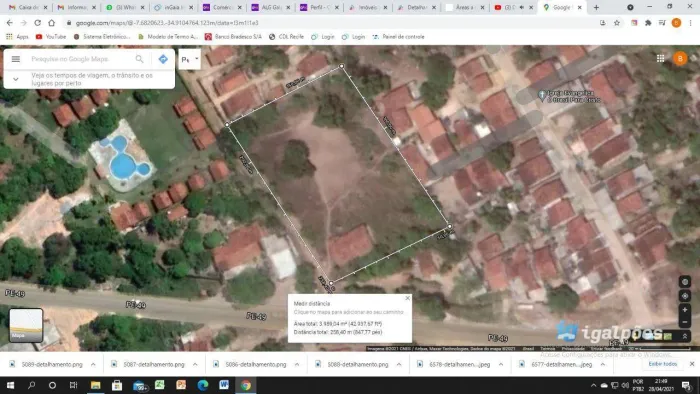
Task: Expand options for 5087-detalhamento.png download
Action: pyautogui.click(x=195, y=364)
